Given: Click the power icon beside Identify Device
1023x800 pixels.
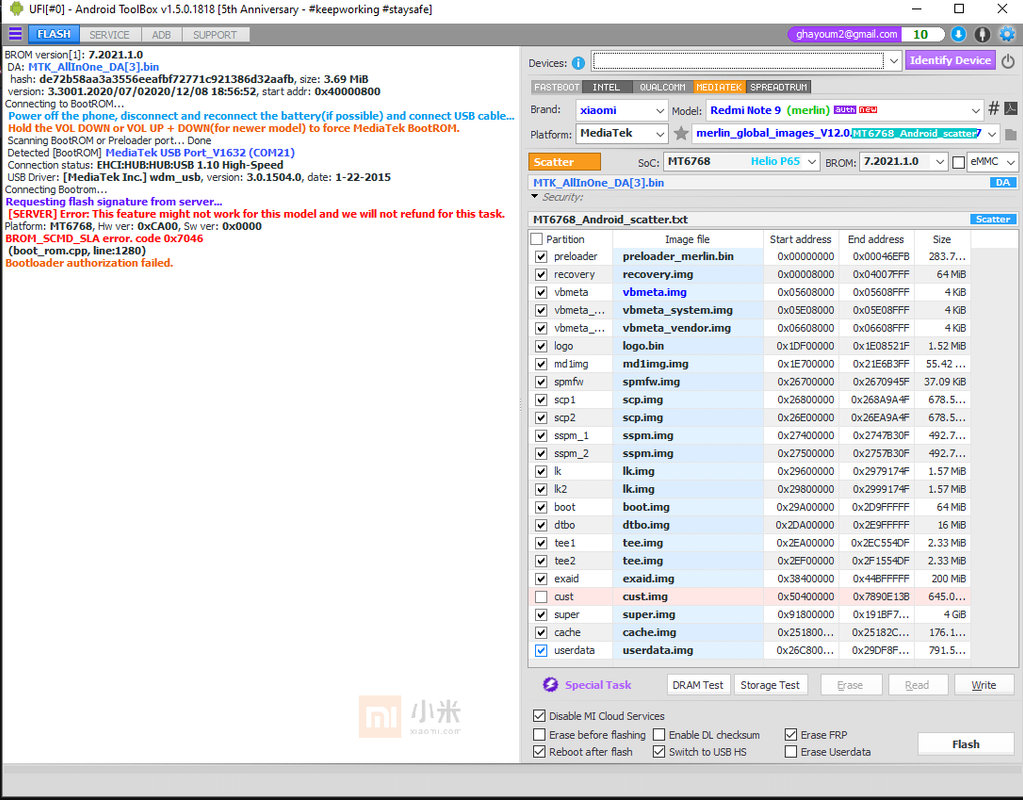Looking at the screenshot, I should (x=1008, y=61).
